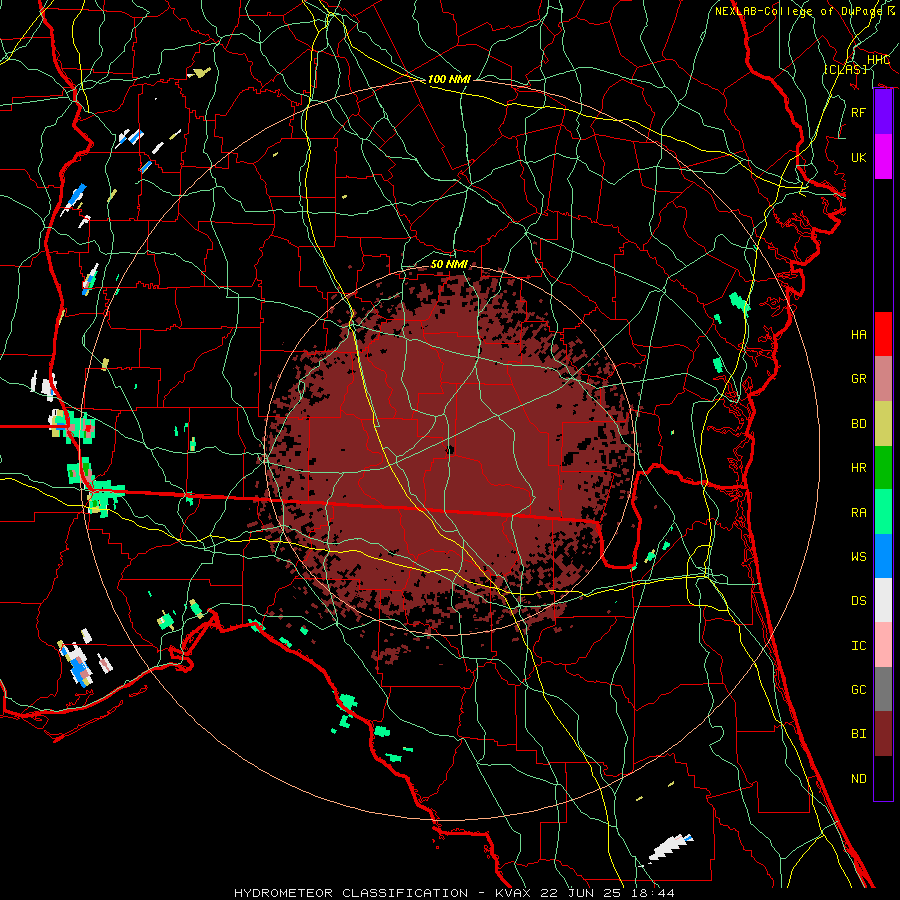Click the NEXLAB-College of DuPage text
This screenshot has height=900, width=900.
[x=798, y=11]
